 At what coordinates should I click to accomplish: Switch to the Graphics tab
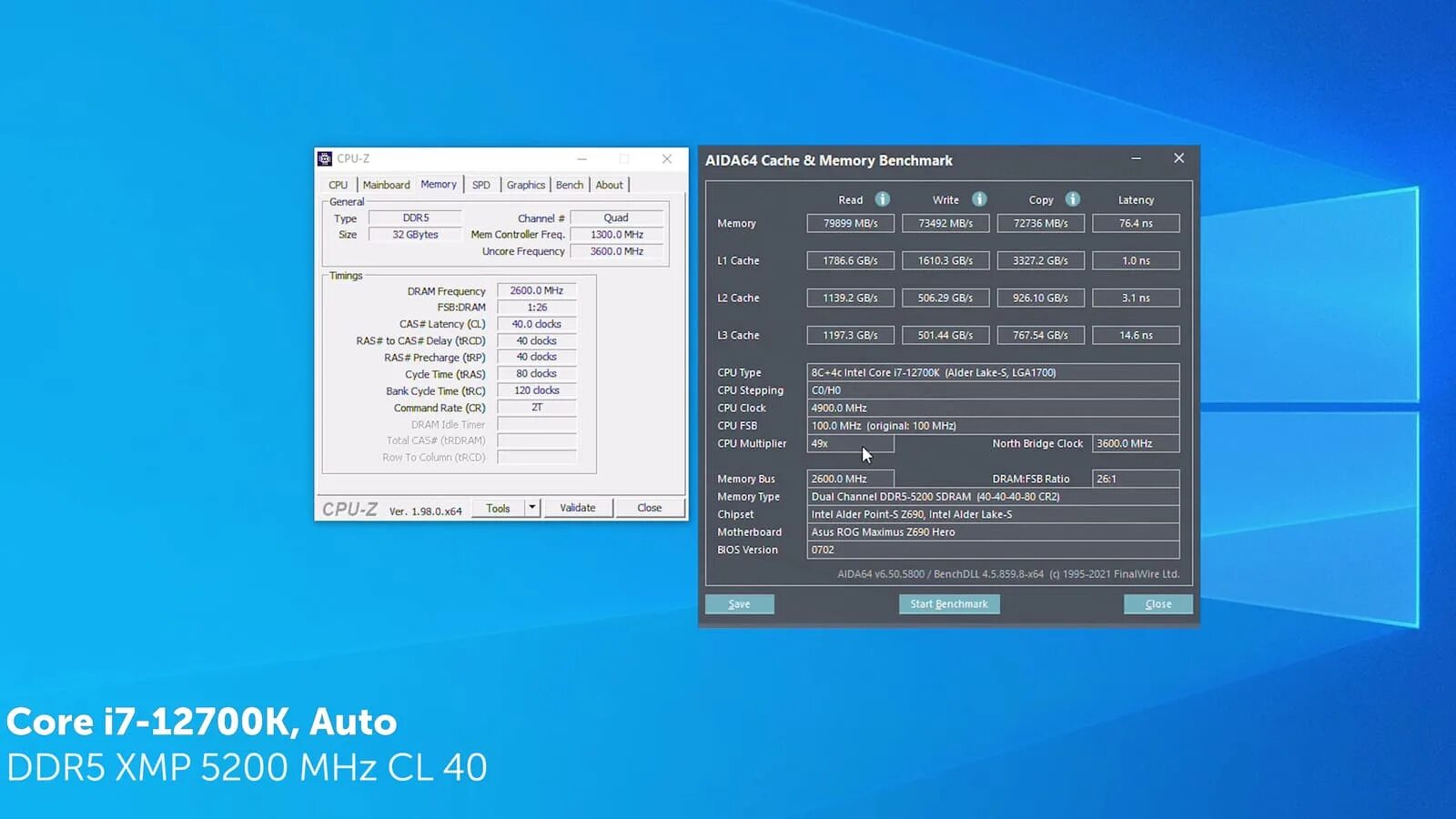[526, 185]
